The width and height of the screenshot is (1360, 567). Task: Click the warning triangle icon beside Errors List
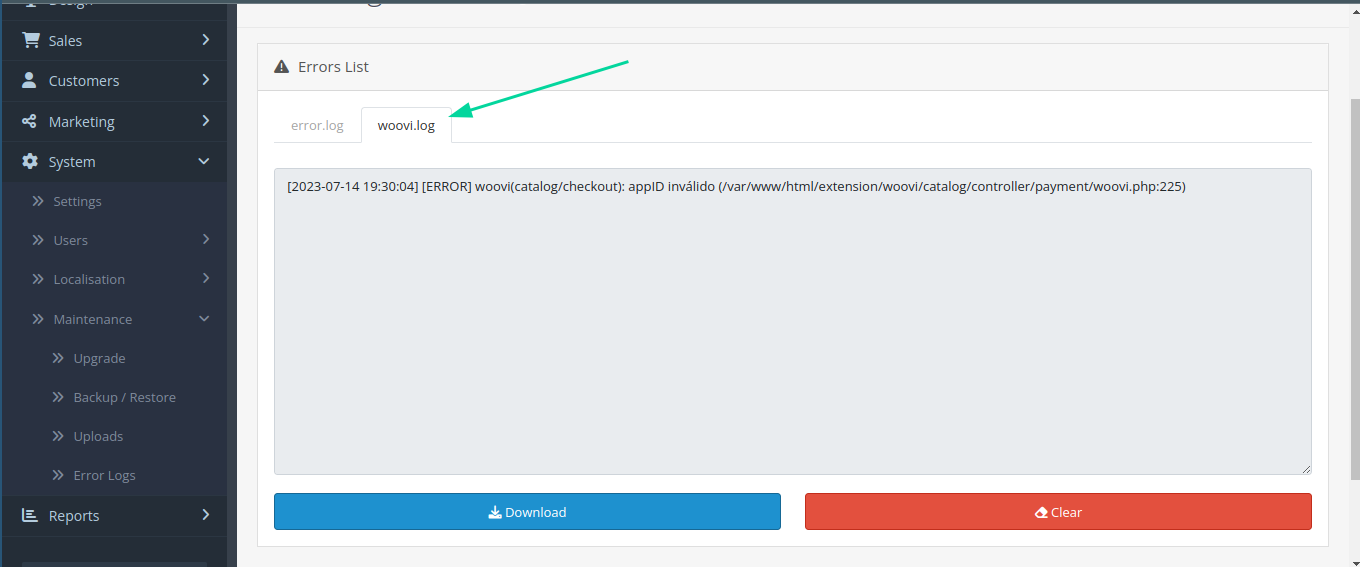pos(281,67)
